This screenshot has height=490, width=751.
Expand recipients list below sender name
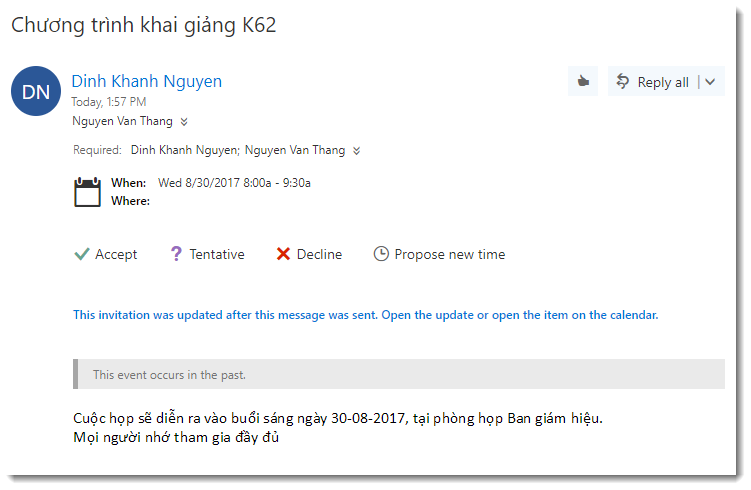tap(184, 122)
